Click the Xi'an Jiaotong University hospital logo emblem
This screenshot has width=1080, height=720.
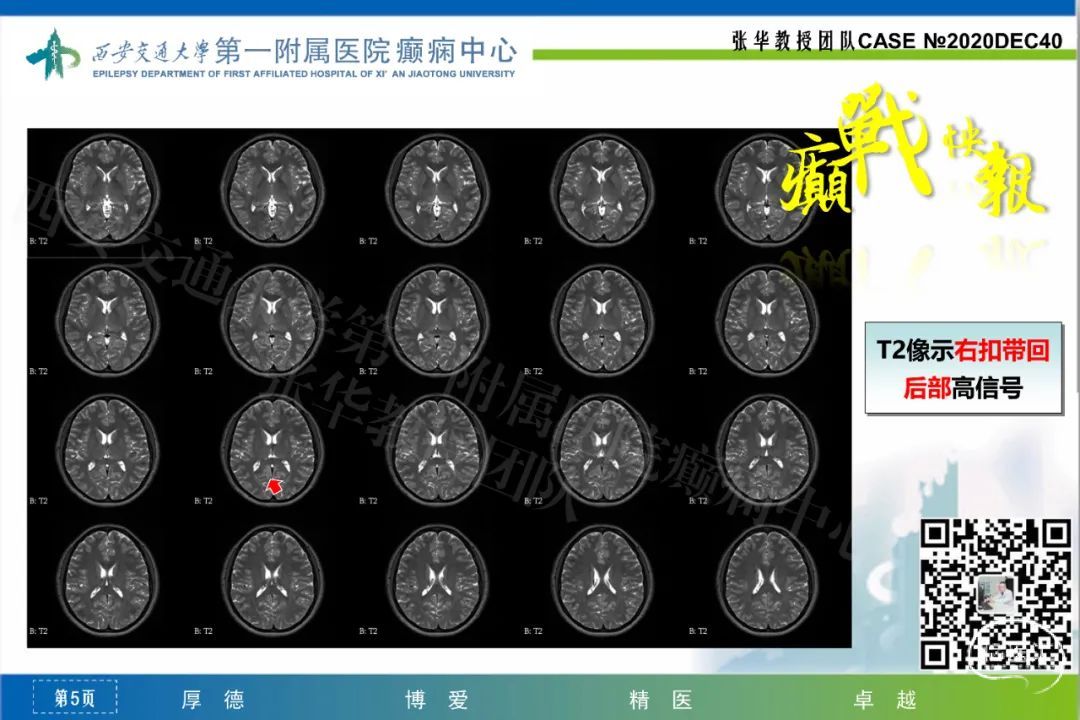point(53,54)
